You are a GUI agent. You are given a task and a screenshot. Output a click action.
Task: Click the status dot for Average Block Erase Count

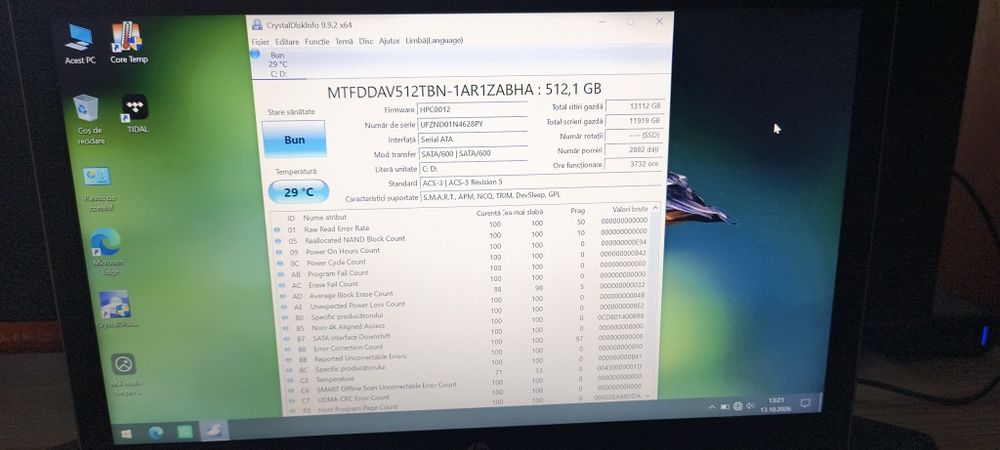pyautogui.click(x=284, y=296)
